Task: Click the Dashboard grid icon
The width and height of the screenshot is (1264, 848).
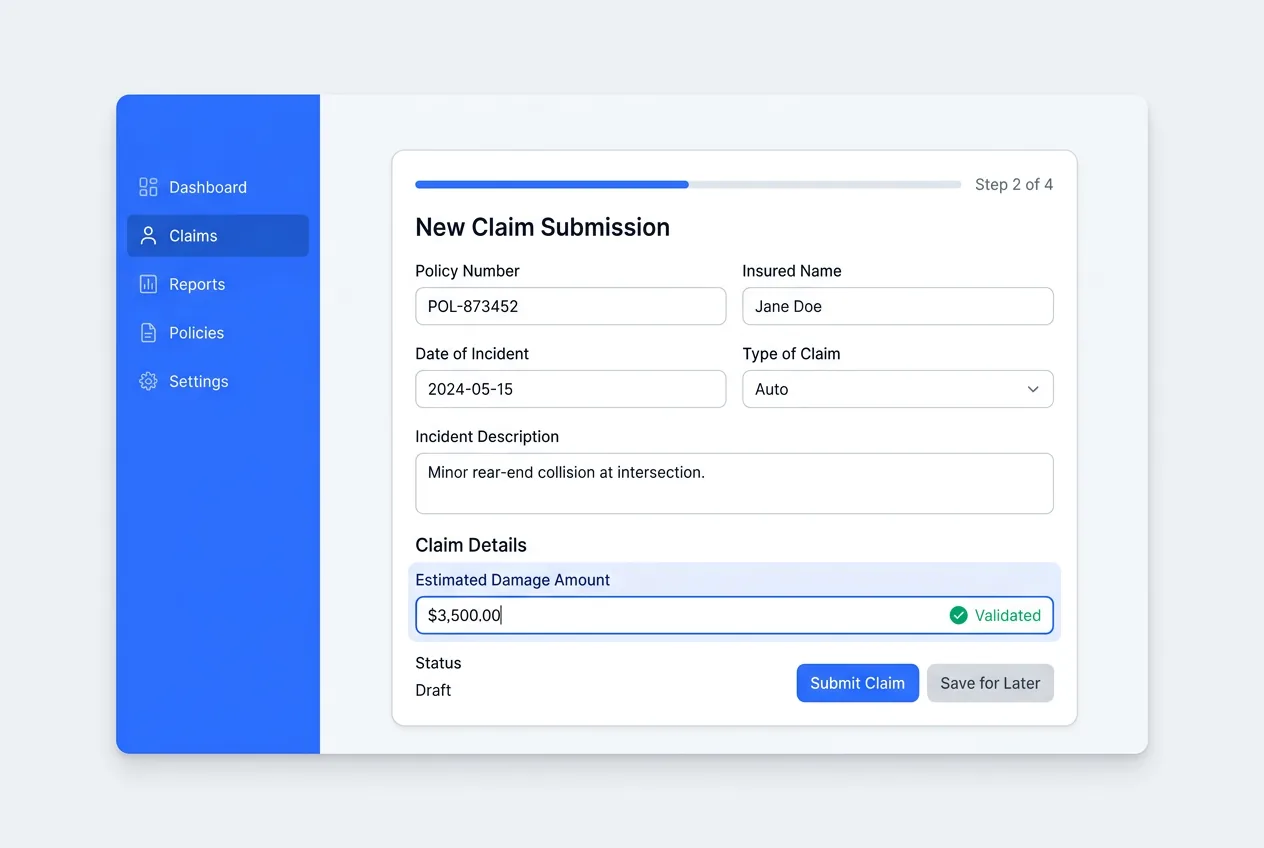Action: point(147,187)
